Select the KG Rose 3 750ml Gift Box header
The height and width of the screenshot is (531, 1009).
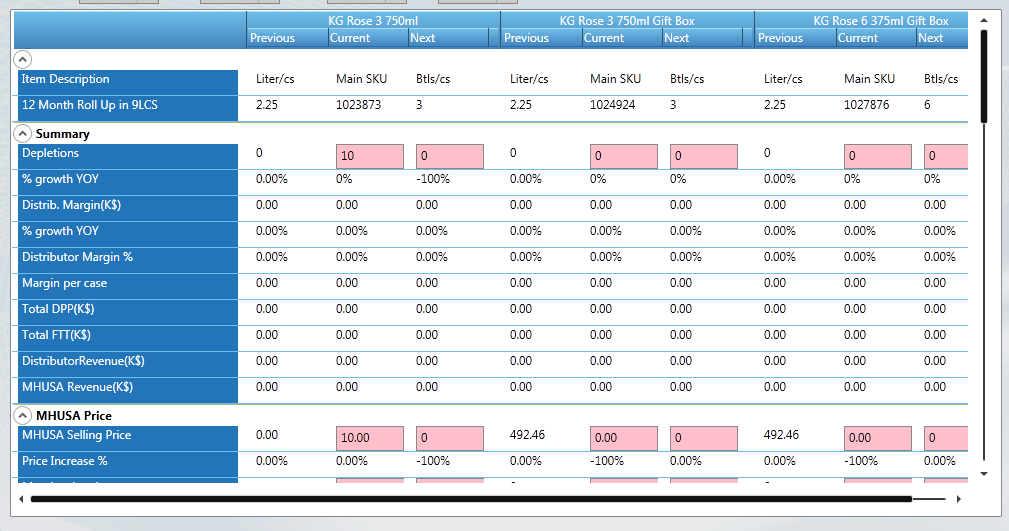click(627, 20)
